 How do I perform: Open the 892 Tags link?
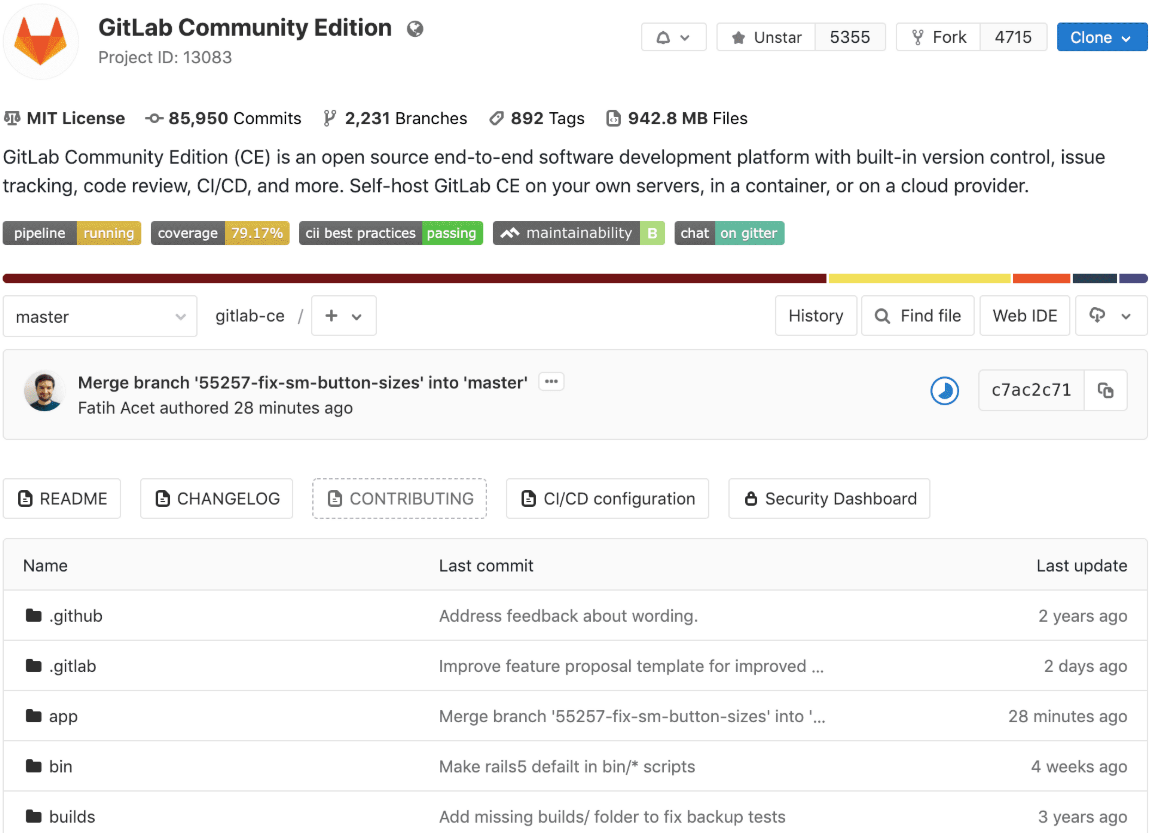(x=537, y=118)
